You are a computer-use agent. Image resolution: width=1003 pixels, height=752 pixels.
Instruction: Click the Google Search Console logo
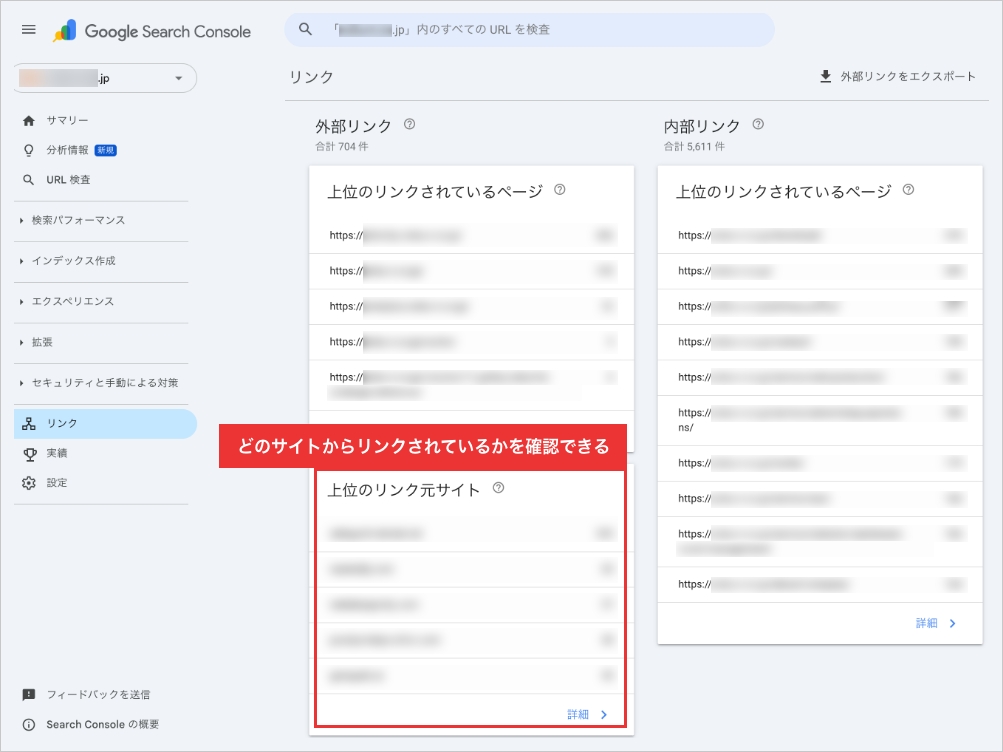click(152, 31)
